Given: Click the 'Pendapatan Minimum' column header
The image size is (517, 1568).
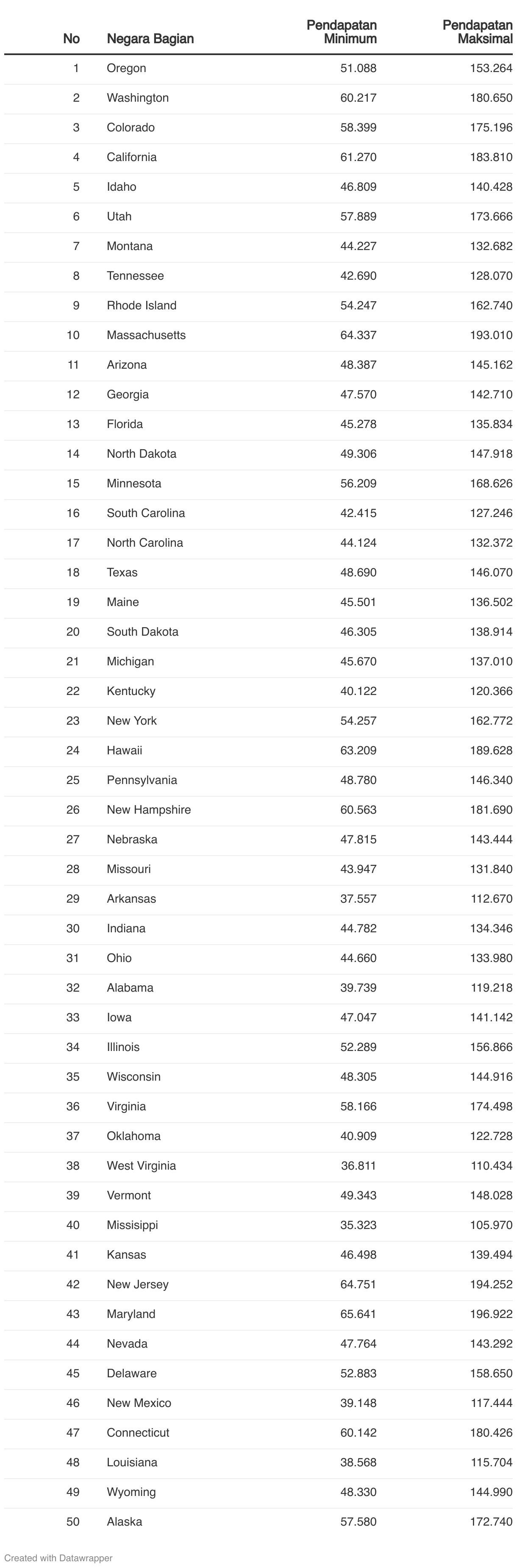Looking at the screenshot, I should point(342,32).
